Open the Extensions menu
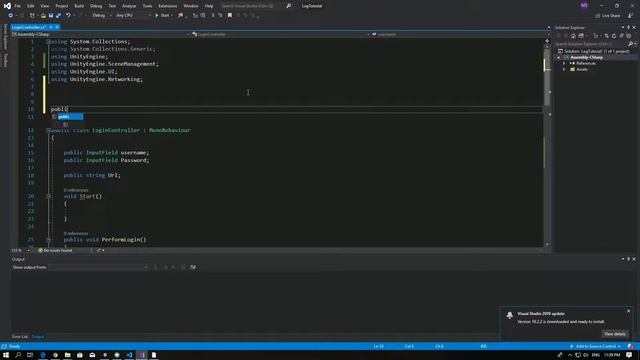Screen dimensions: 640x360 click(168, 6)
